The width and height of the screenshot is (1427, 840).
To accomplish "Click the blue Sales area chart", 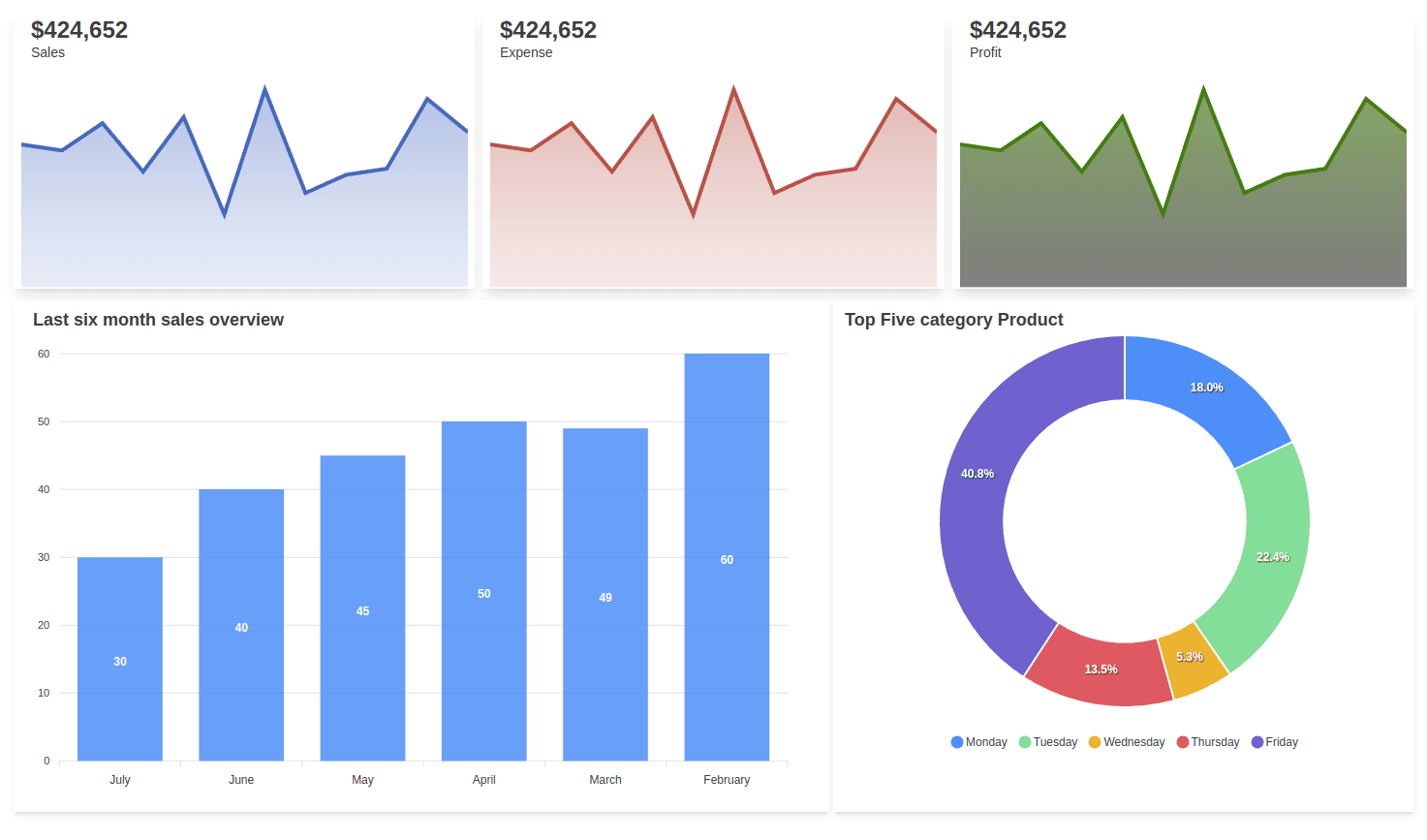I will tap(244, 223).
